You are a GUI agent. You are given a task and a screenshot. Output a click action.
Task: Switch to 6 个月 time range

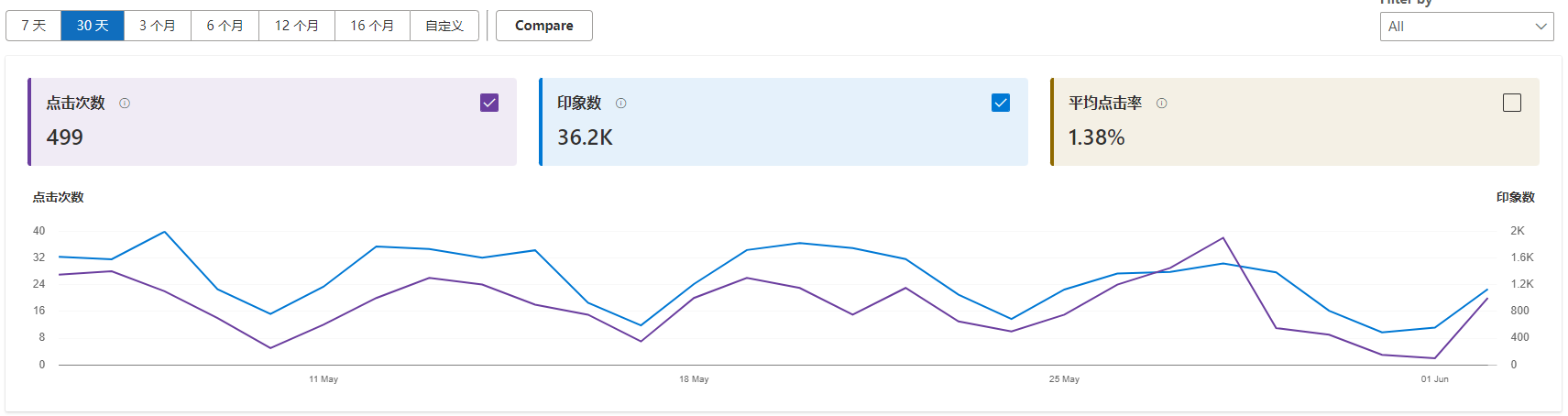tap(225, 26)
